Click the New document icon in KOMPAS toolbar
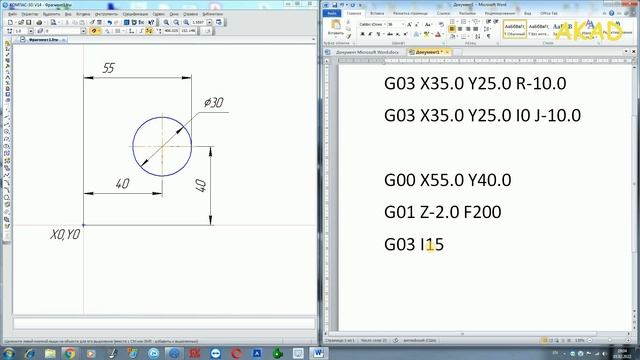 click(x=10, y=22)
